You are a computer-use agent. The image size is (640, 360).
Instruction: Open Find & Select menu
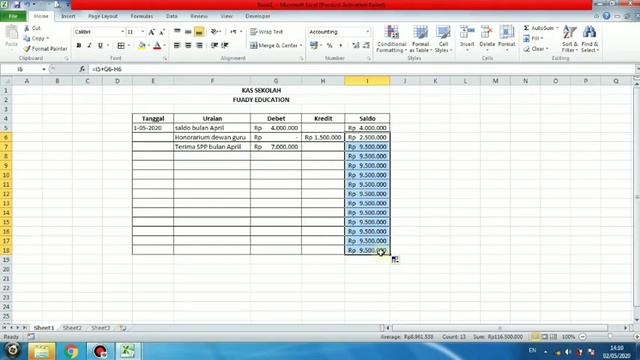pyautogui.click(x=590, y=39)
